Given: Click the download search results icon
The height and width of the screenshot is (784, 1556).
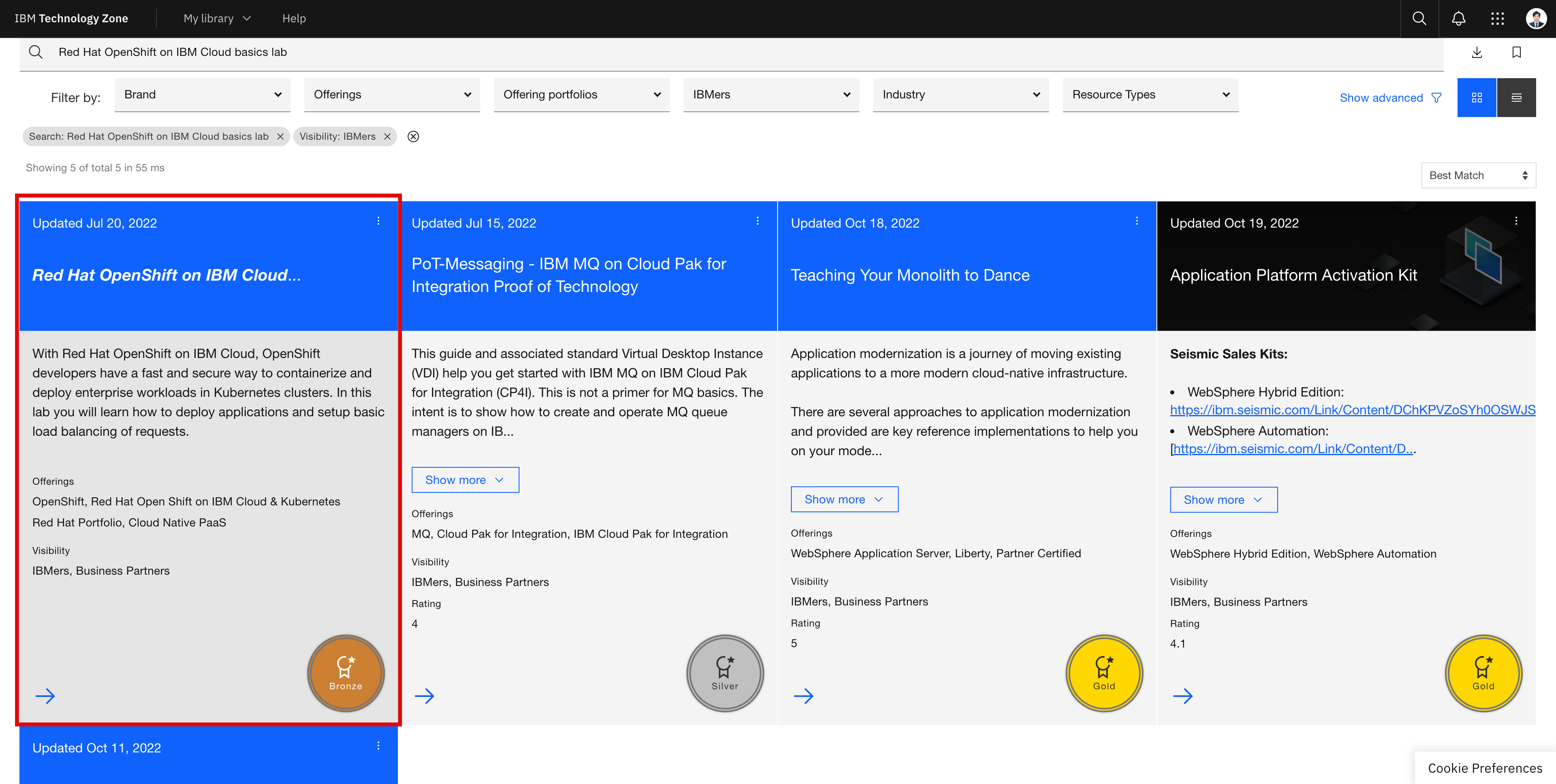Looking at the screenshot, I should pos(1477,53).
